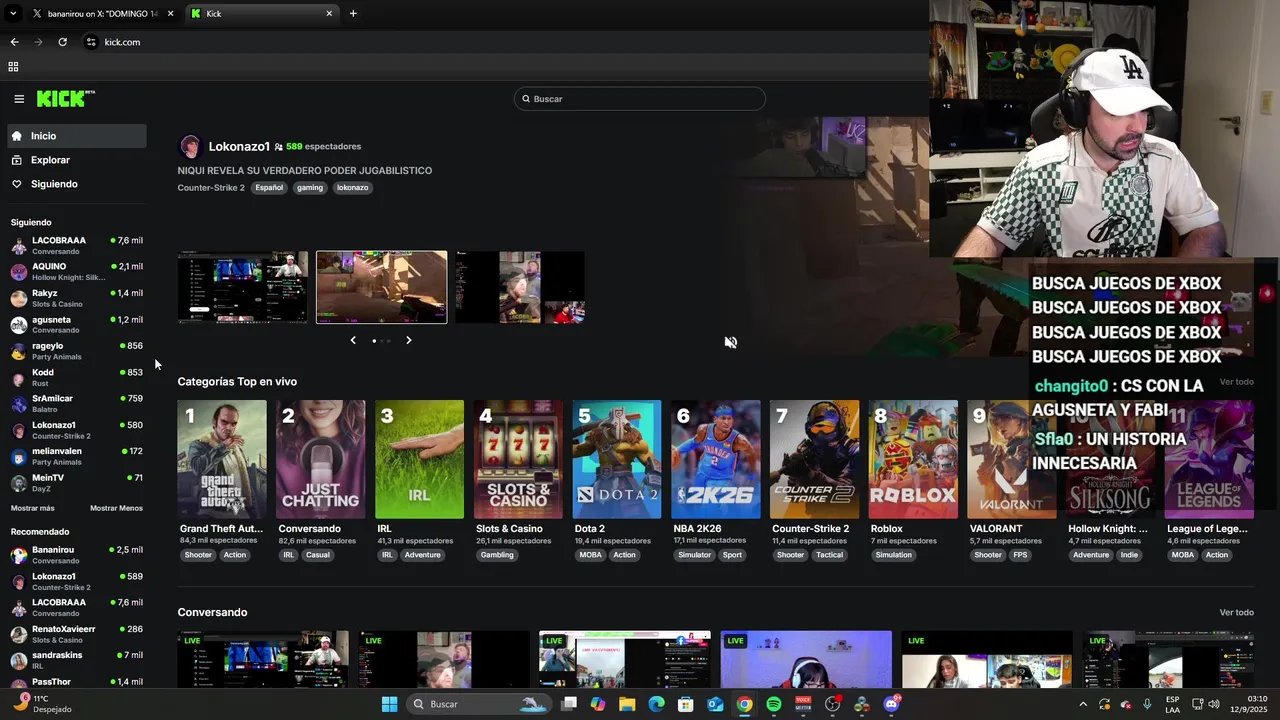Go to Inicio in sidebar

tap(77, 136)
